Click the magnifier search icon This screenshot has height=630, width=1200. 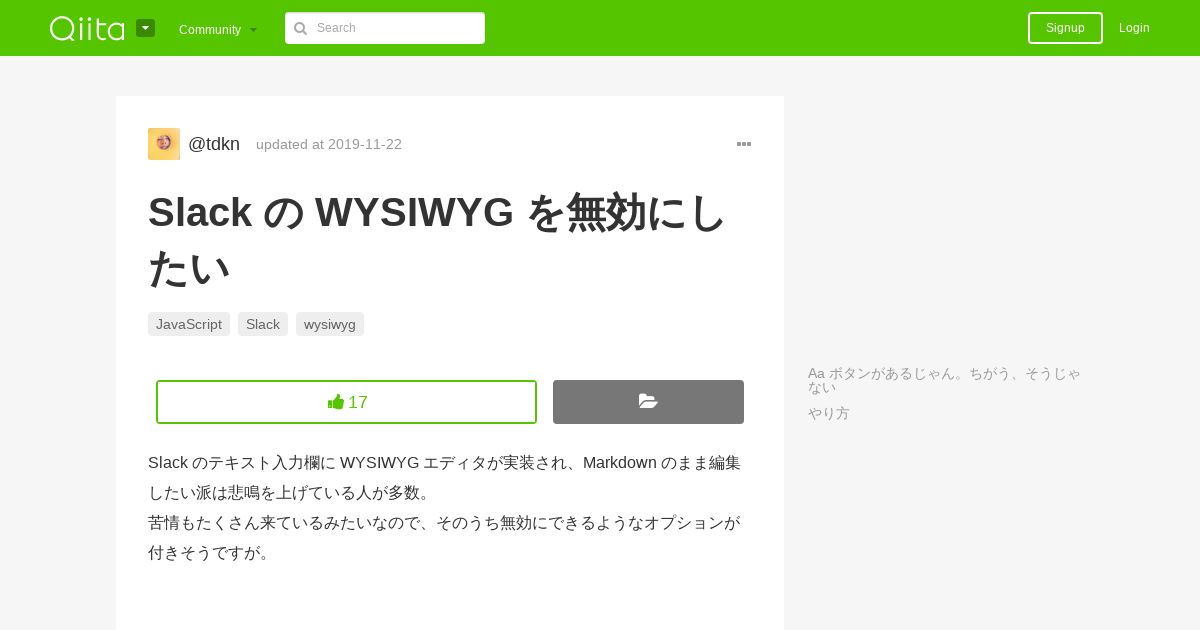(x=300, y=28)
